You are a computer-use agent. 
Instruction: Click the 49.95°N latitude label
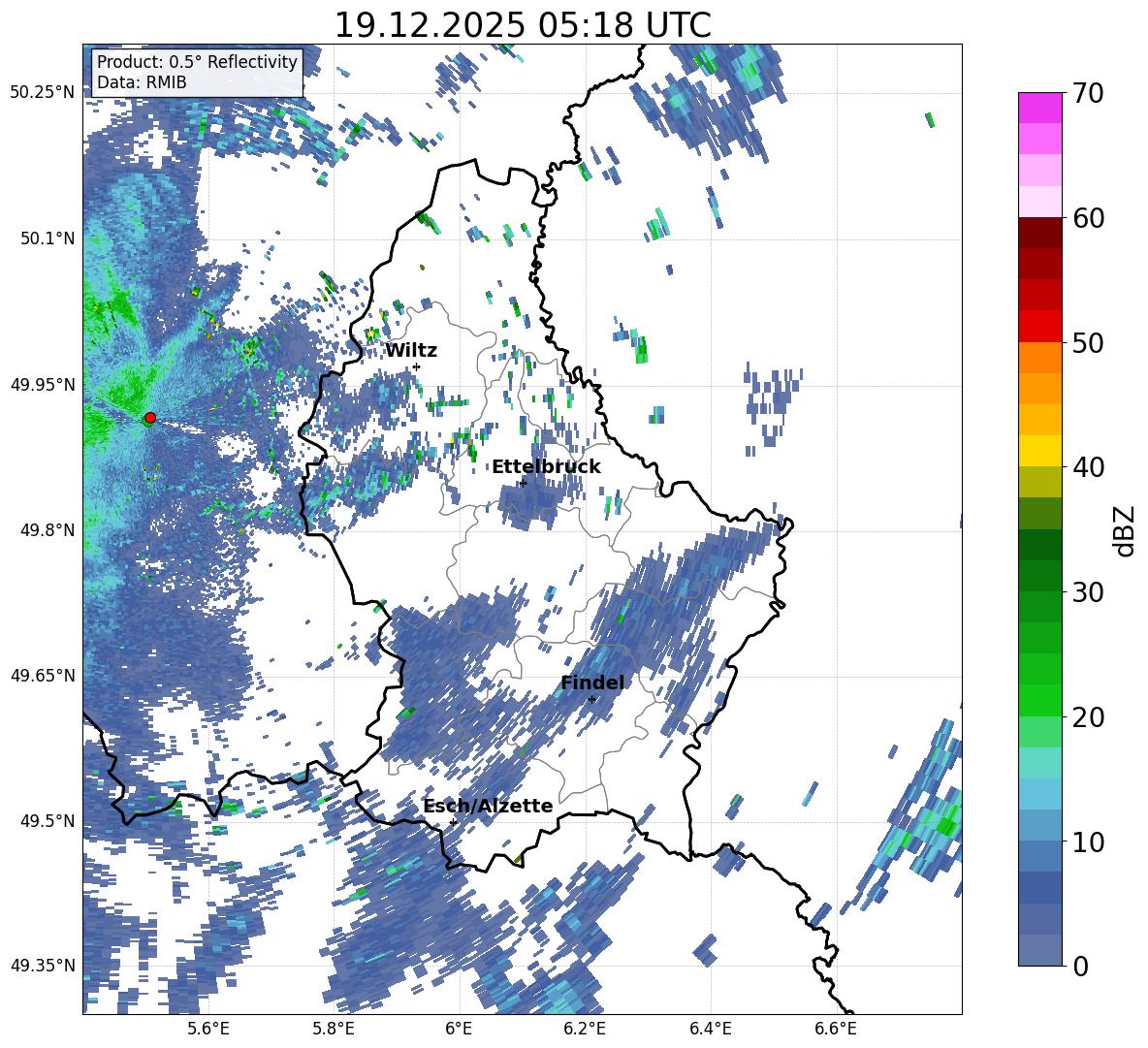coord(43,384)
